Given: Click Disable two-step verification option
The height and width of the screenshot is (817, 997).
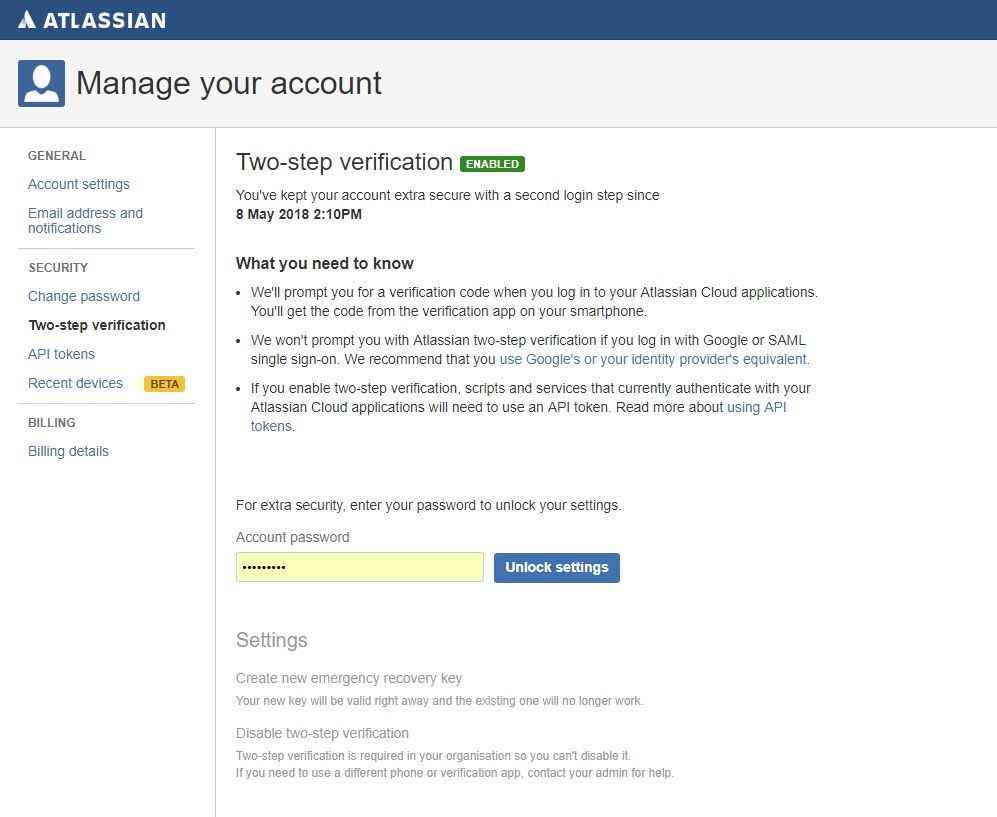Looking at the screenshot, I should tap(322, 733).
